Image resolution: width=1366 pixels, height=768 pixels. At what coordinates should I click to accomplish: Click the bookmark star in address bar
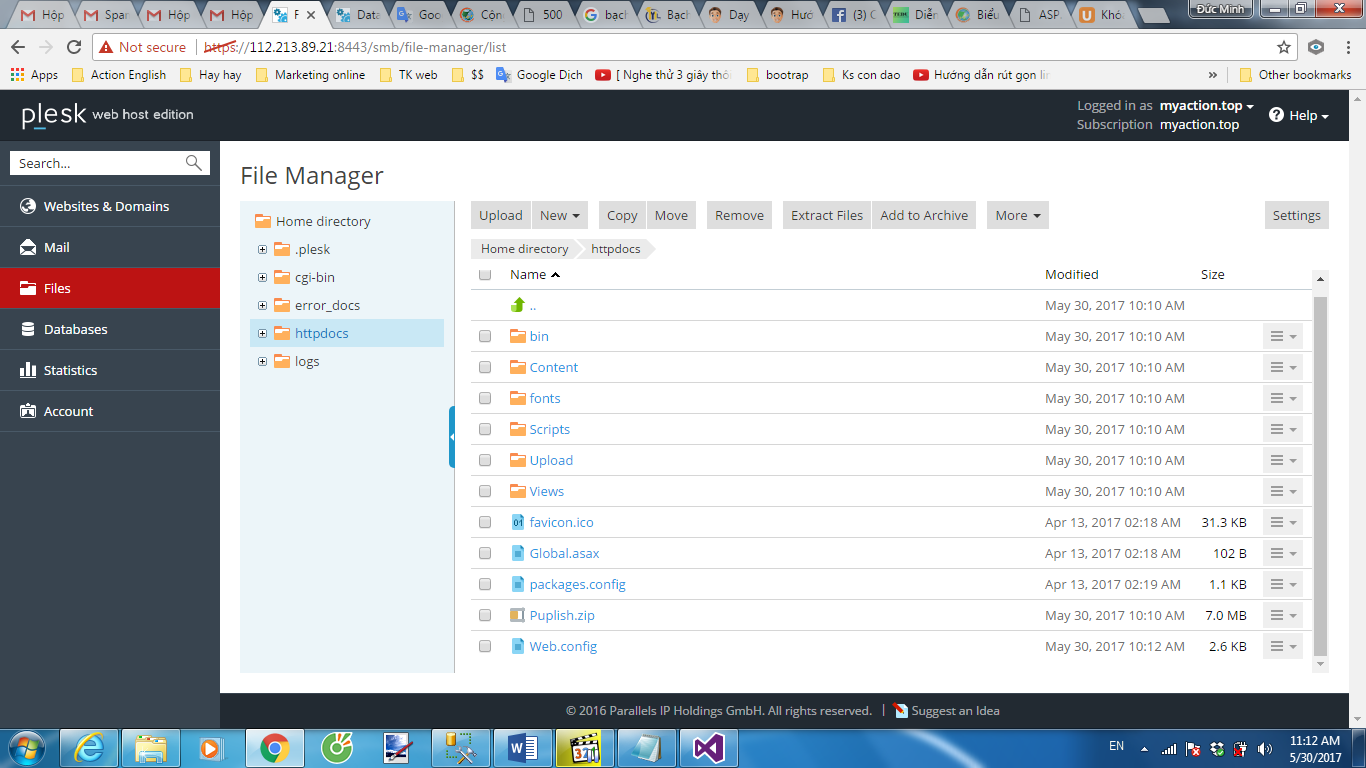click(x=1284, y=47)
